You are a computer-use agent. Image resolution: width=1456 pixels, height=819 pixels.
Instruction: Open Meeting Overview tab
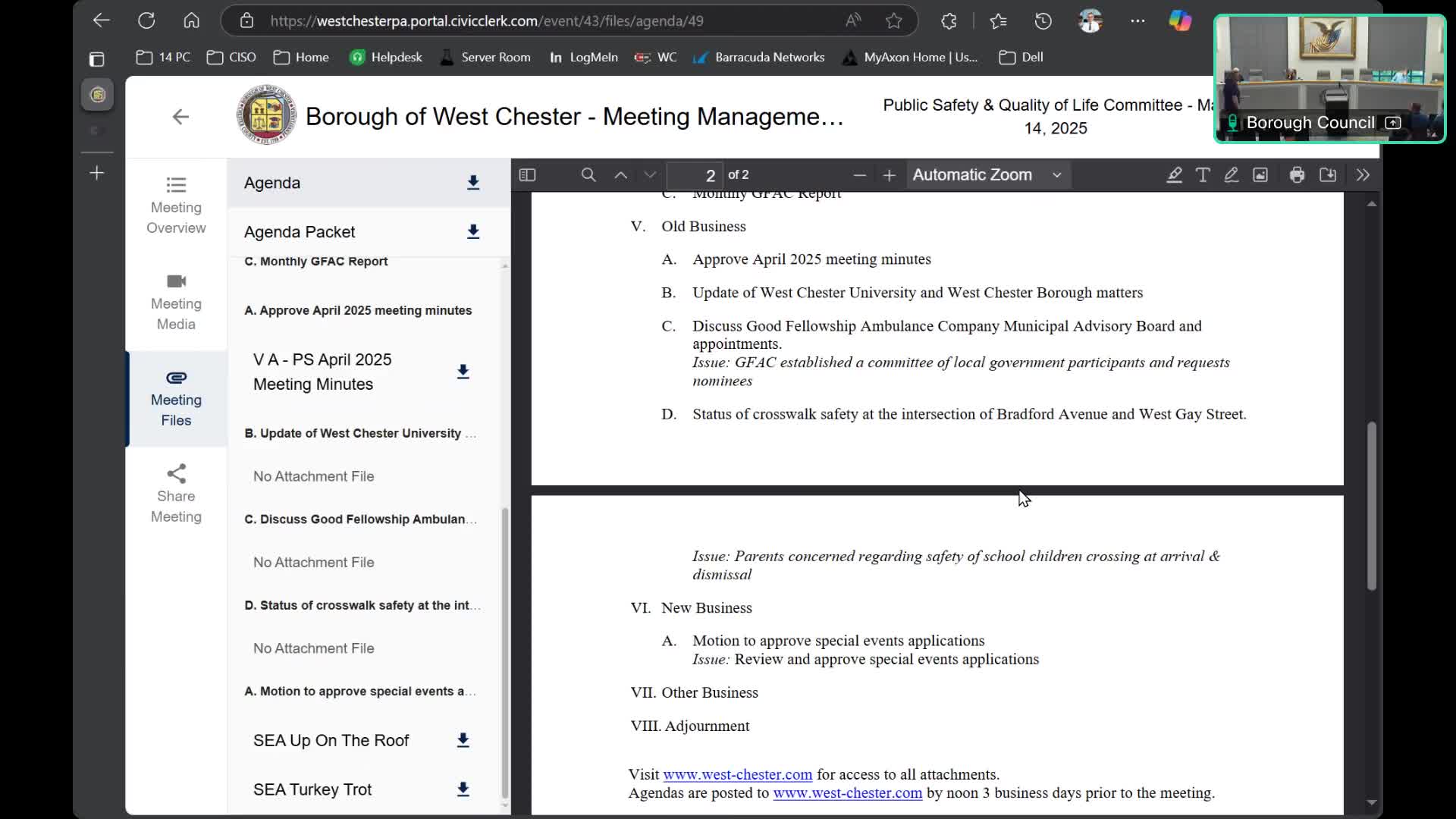176,206
